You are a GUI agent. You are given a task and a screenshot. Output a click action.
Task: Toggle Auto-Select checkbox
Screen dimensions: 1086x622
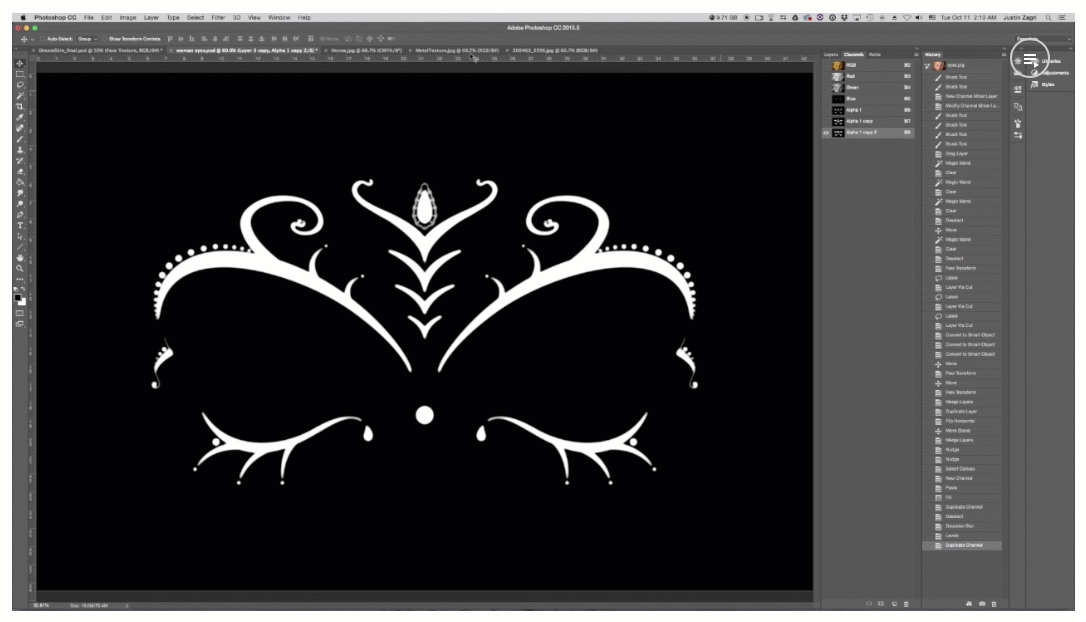coord(42,39)
